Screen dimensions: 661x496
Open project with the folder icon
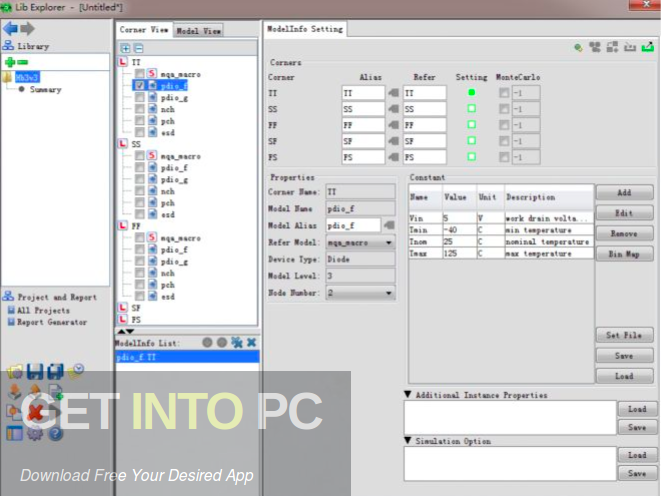pyautogui.click(x=15, y=372)
